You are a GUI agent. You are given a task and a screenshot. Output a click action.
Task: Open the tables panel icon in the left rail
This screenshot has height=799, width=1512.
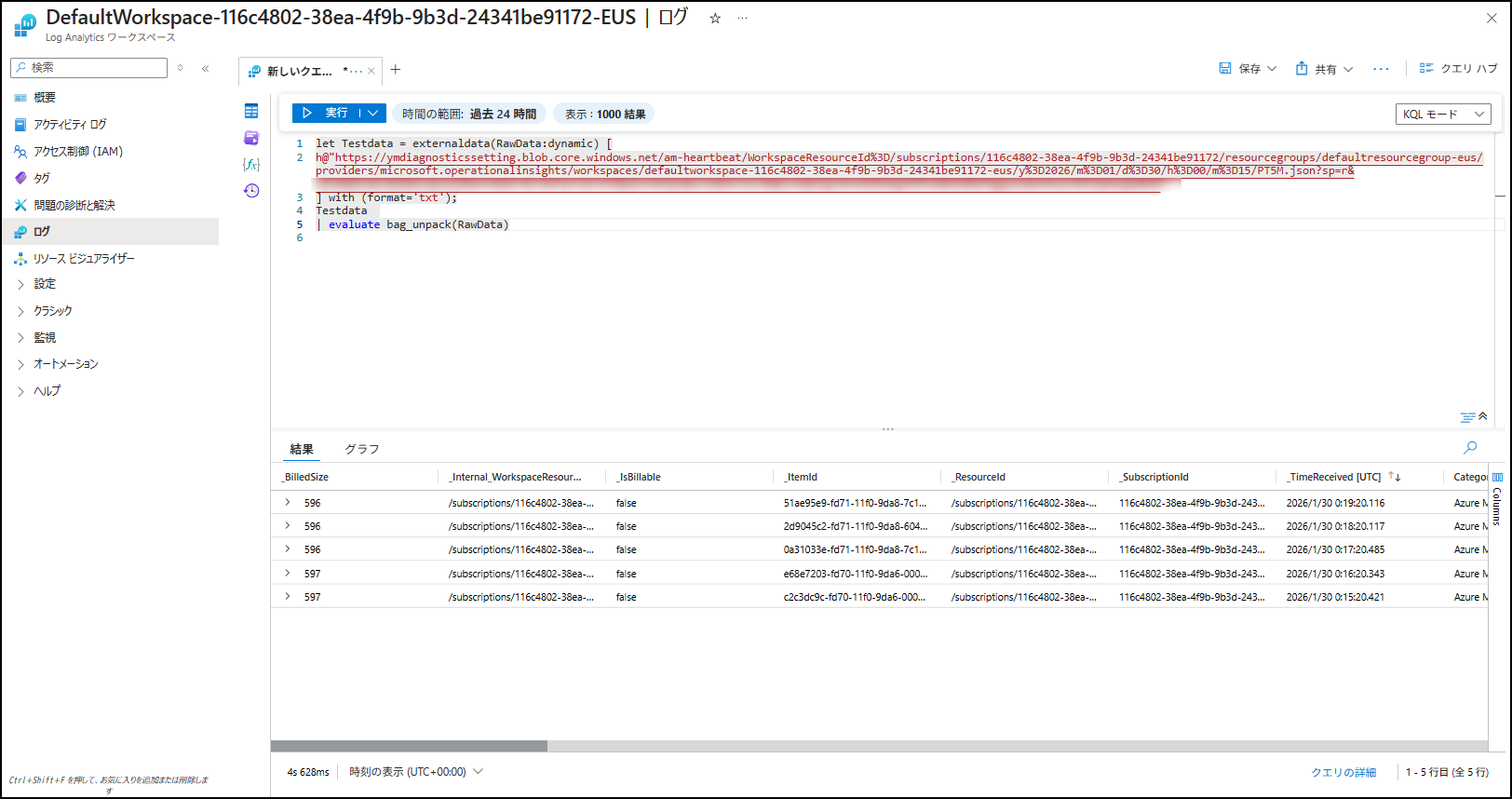pos(251,111)
